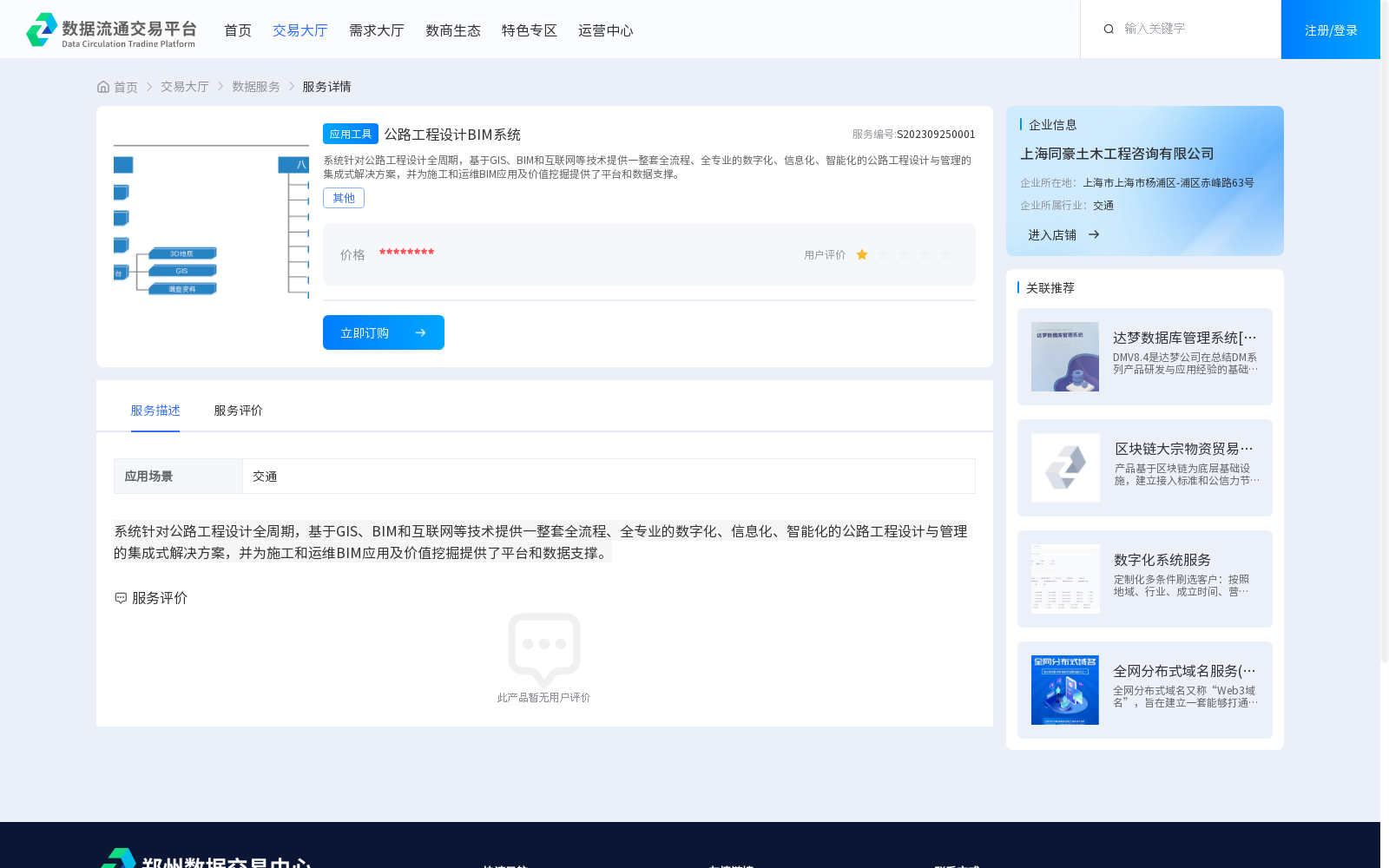Click the platform logo 数据流通交易平台
Screen dimensions: 1389x868
[111, 30]
